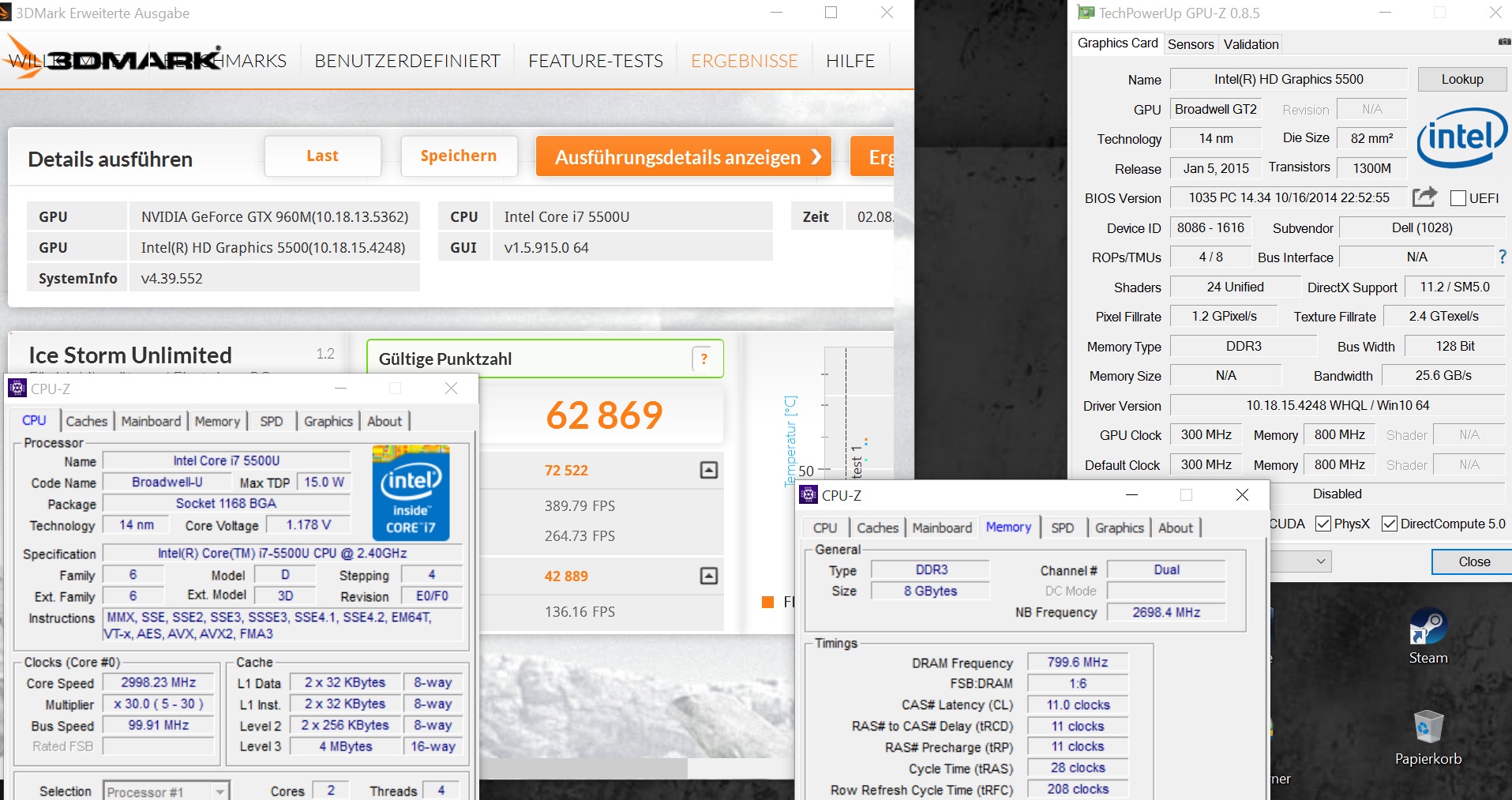Image resolution: width=1512 pixels, height=800 pixels.
Task: Open SPD tab in CPU-Z Memory window
Action: coord(1063,528)
